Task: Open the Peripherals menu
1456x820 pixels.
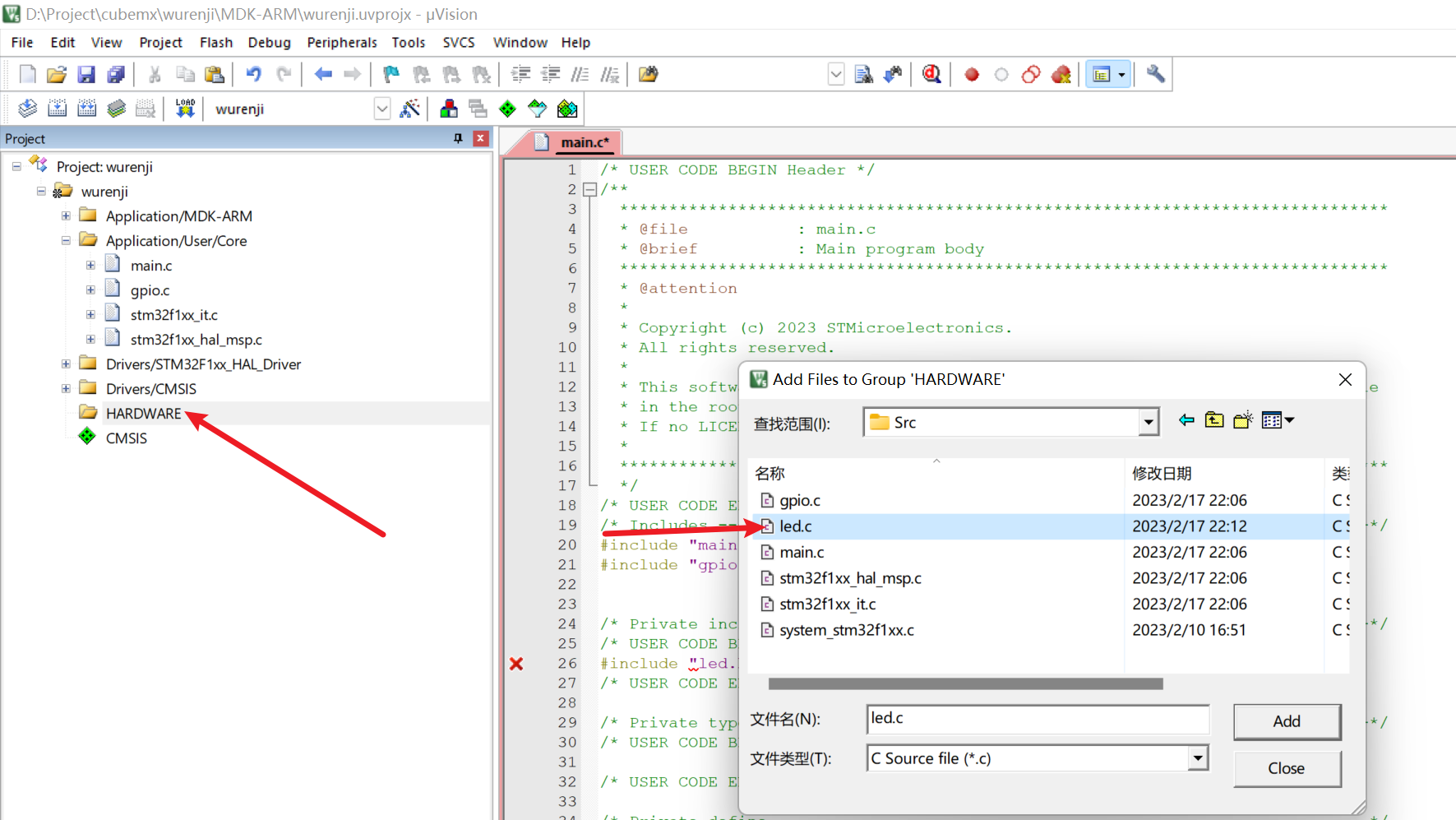Action: pyautogui.click(x=342, y=43)
